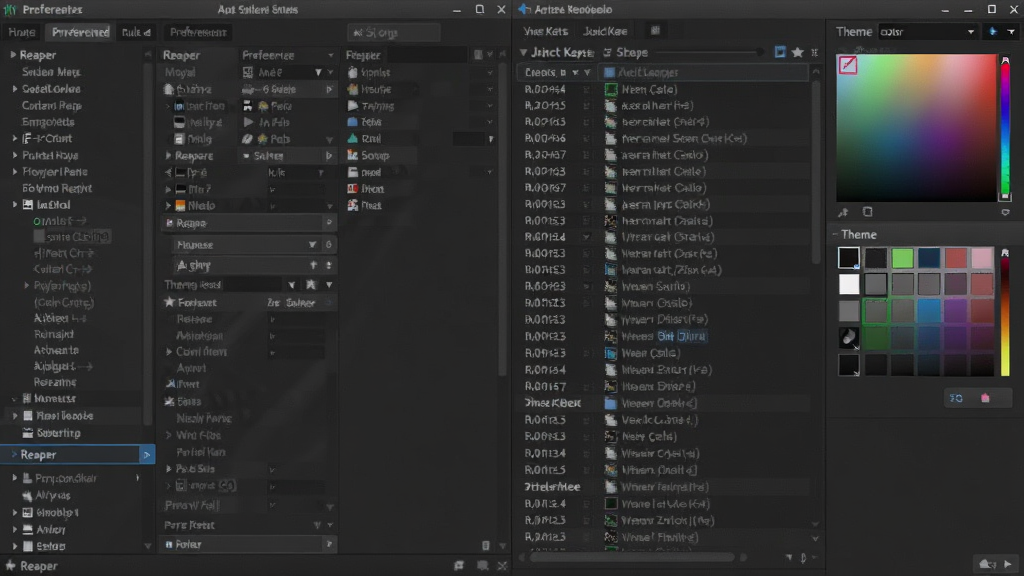The height and width of the screenshot is (576, 1024).
Task: Open the arrow dropdown right of diamond icon
Action: [x=1011, y=31]
